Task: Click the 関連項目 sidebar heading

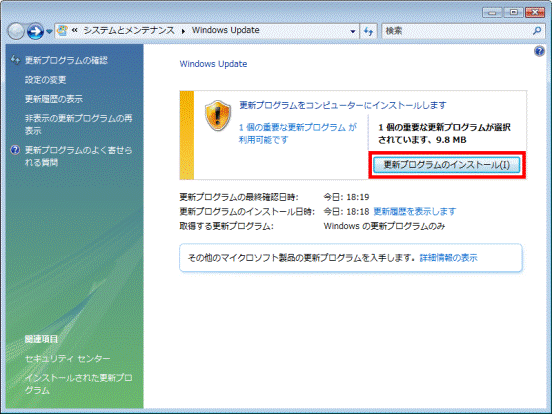Action: click(x=41, y=339)
